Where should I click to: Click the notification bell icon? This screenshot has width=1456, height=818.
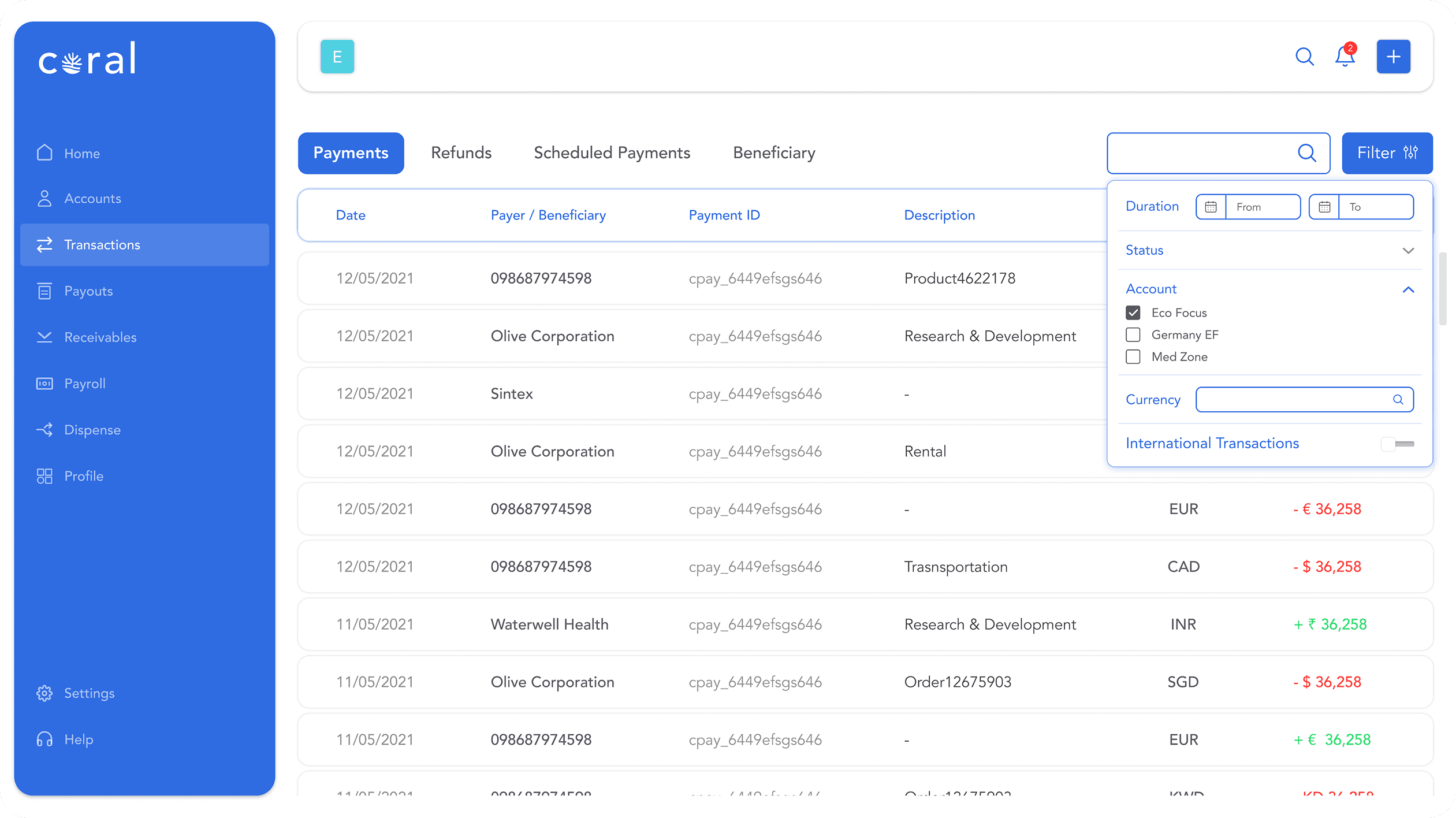1345,57
